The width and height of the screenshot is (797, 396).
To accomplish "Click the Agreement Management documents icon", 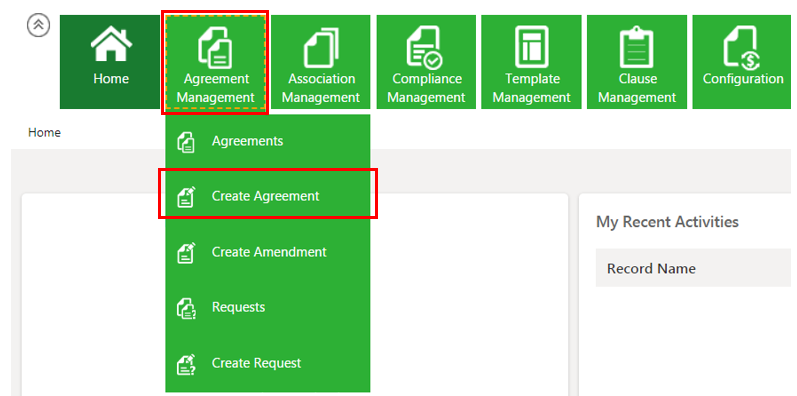I will coord(216,48).
